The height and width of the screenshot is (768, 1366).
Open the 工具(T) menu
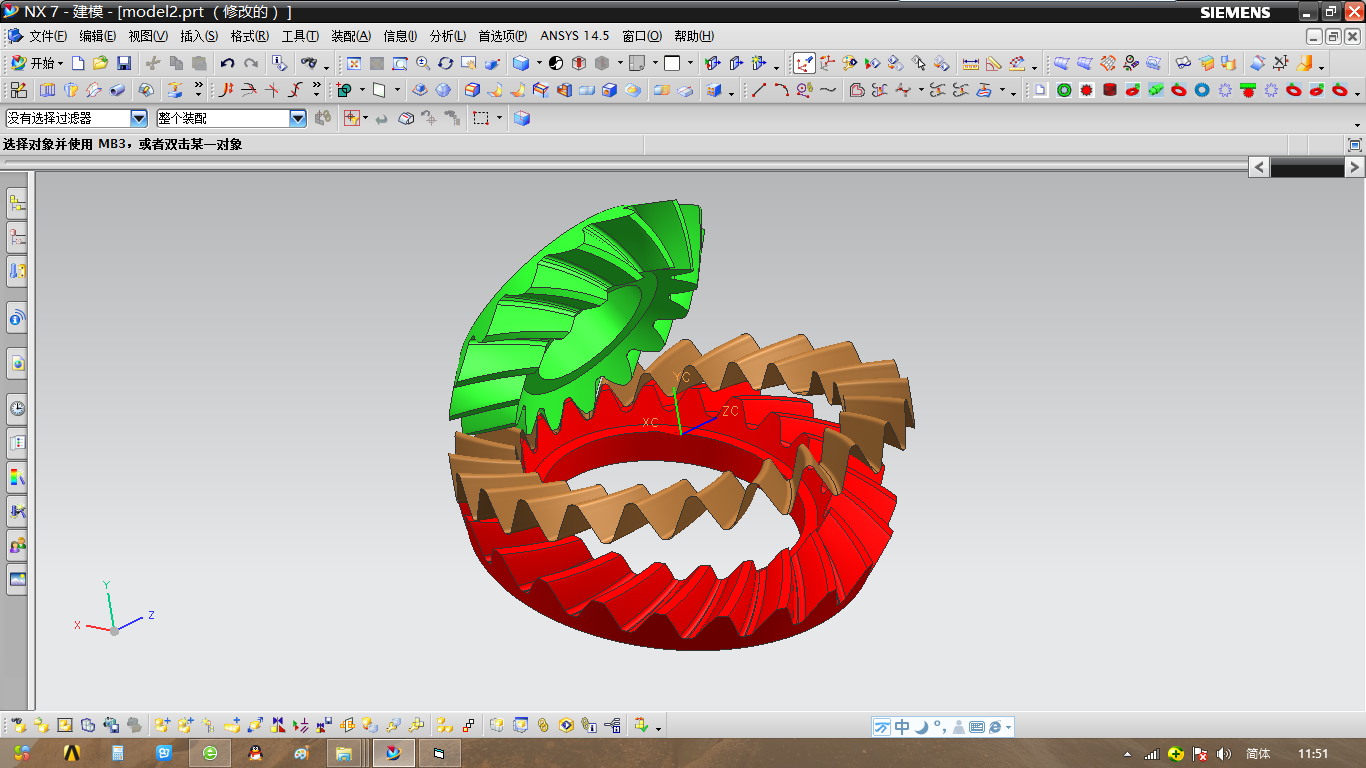(x=300, y=36)
